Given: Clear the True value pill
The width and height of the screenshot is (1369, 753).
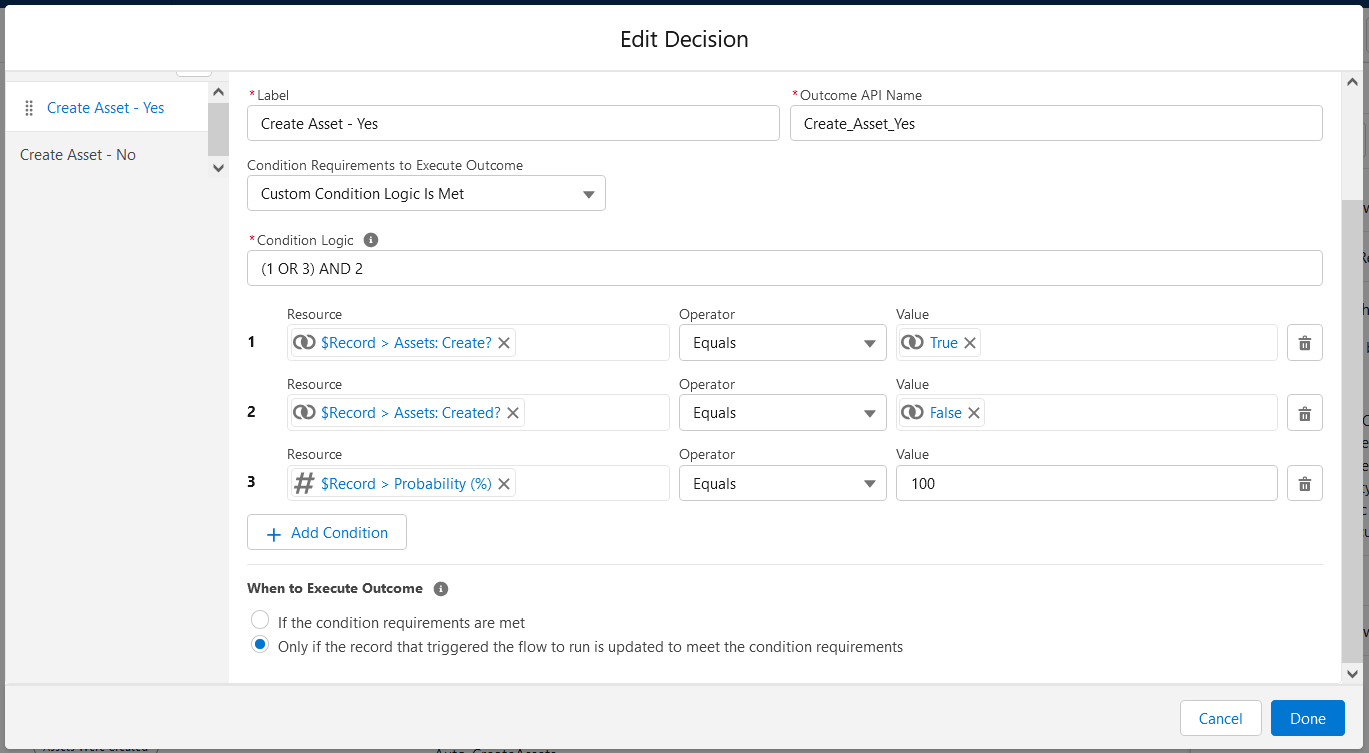Looking at the screenshot, I should tap(970, 343).
